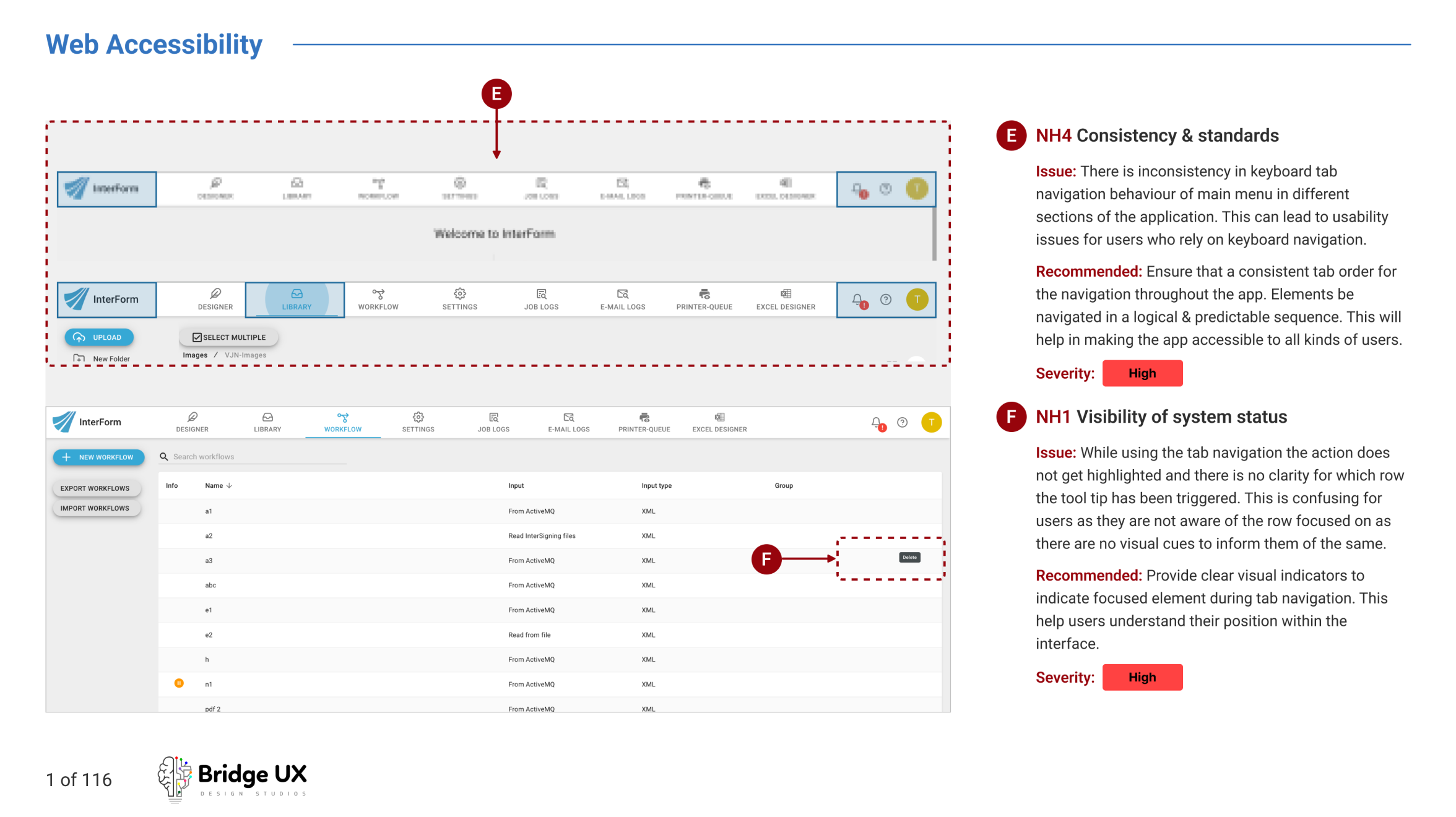This screenshot has width=1456, height=817.
Task: Click scrollbar of the blurred top screenshot
Action: click(x=934, y=233)
